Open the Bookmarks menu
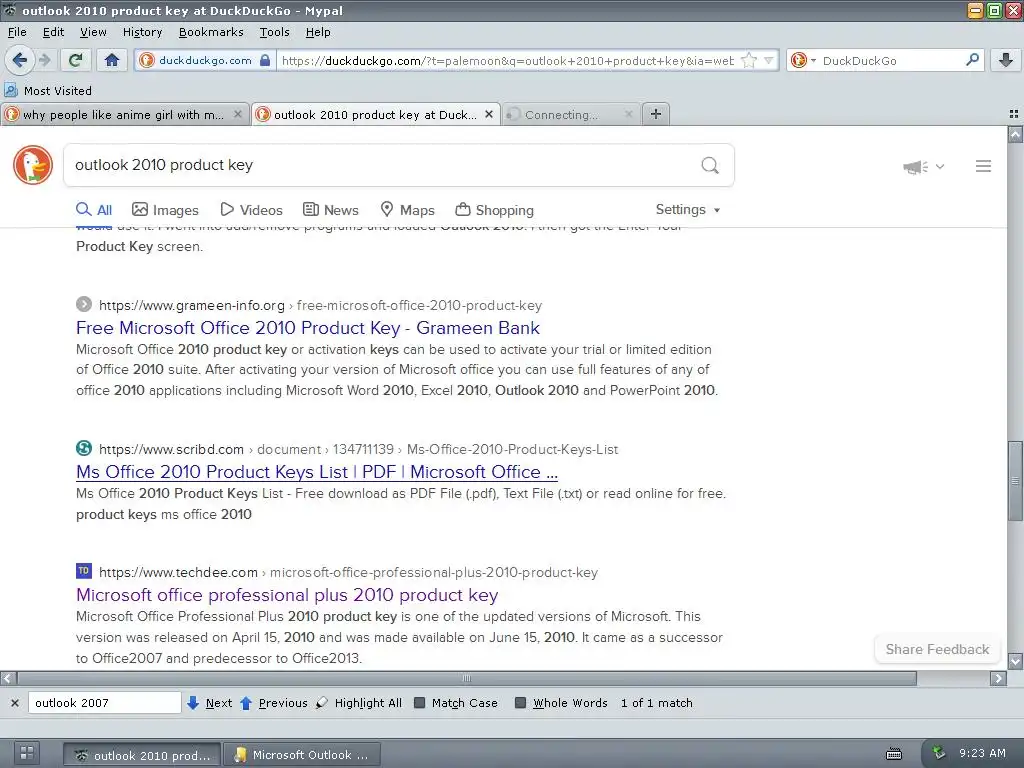1024x768 pixels. point(211,32)
